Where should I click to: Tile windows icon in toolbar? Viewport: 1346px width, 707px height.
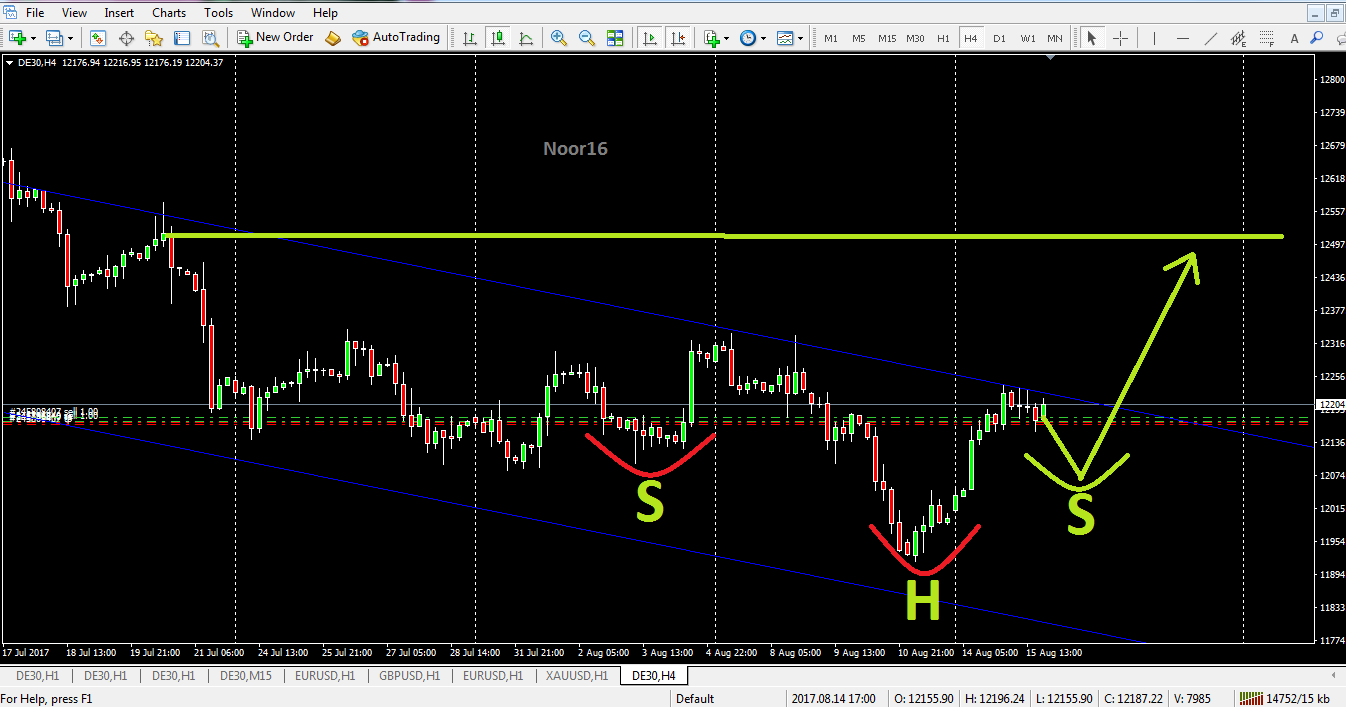coord(615,38)
